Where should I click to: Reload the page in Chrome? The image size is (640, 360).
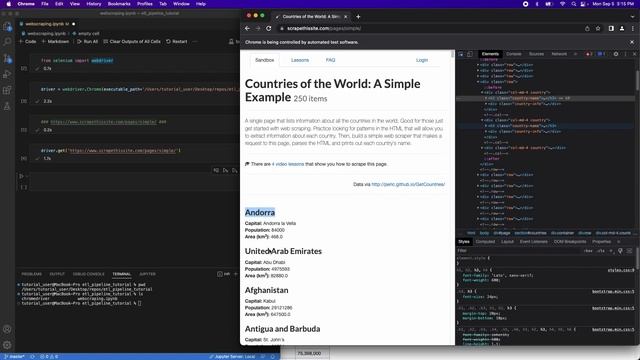point(269,29)
